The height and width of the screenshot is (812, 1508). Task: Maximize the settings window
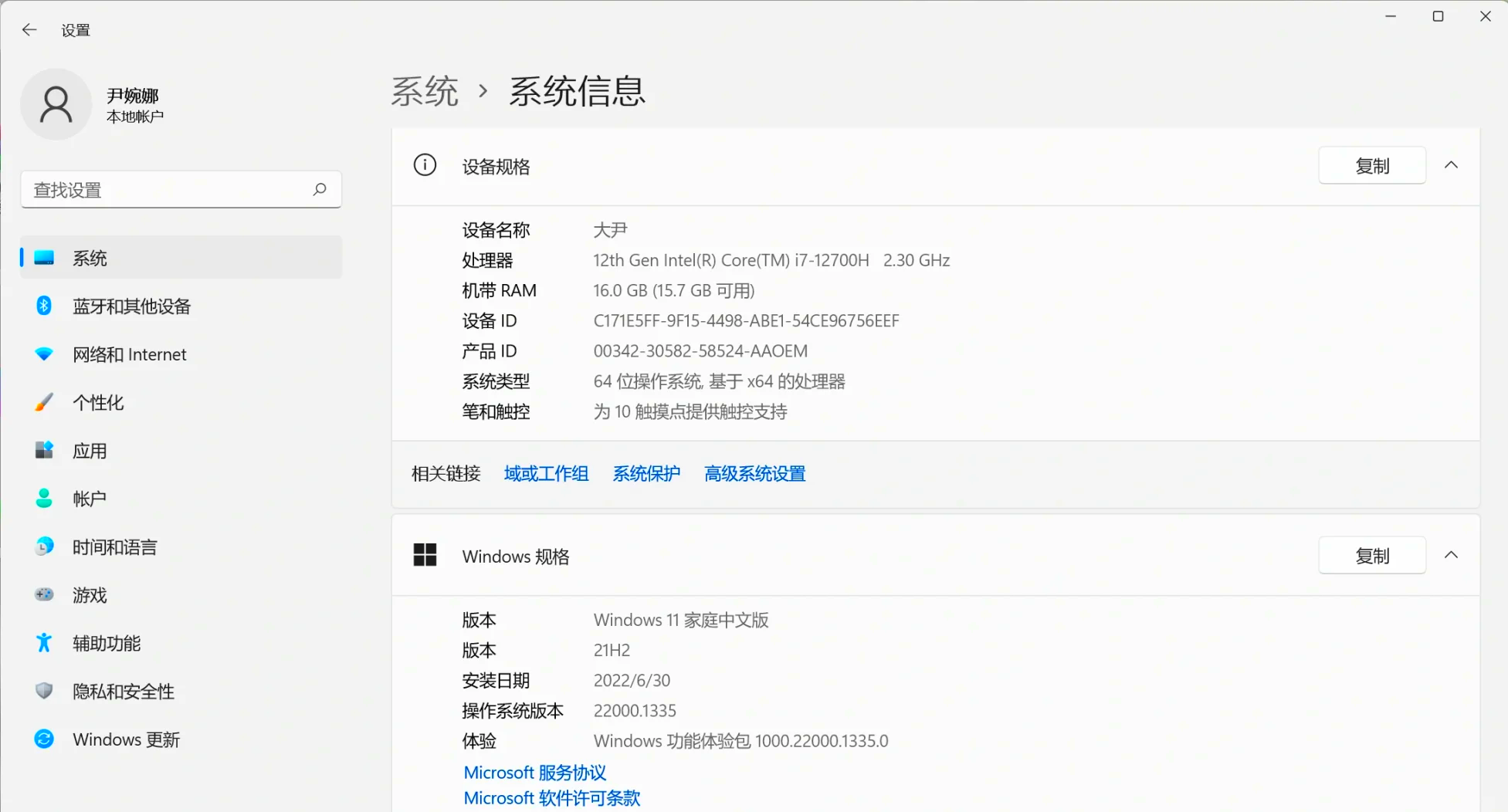(1438, 16)
